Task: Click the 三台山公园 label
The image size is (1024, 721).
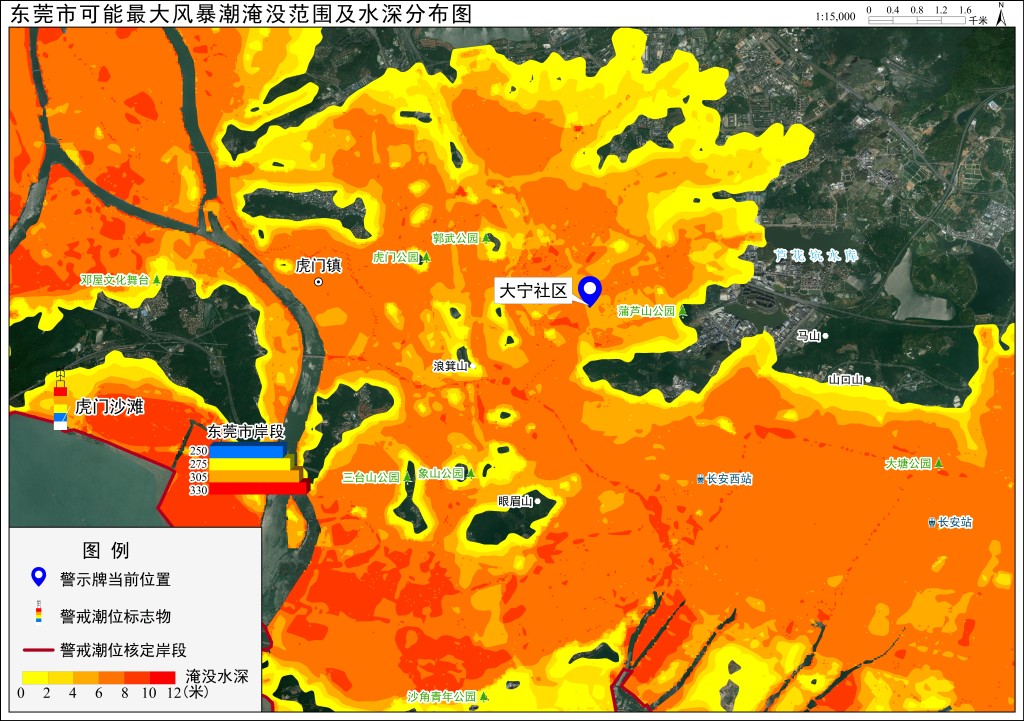Action: point(371,477)
